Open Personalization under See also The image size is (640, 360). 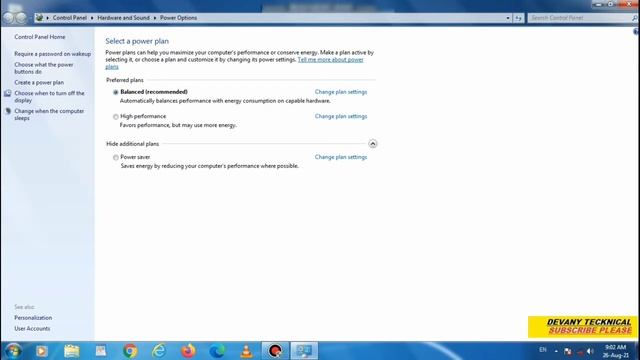pos(33,318)
